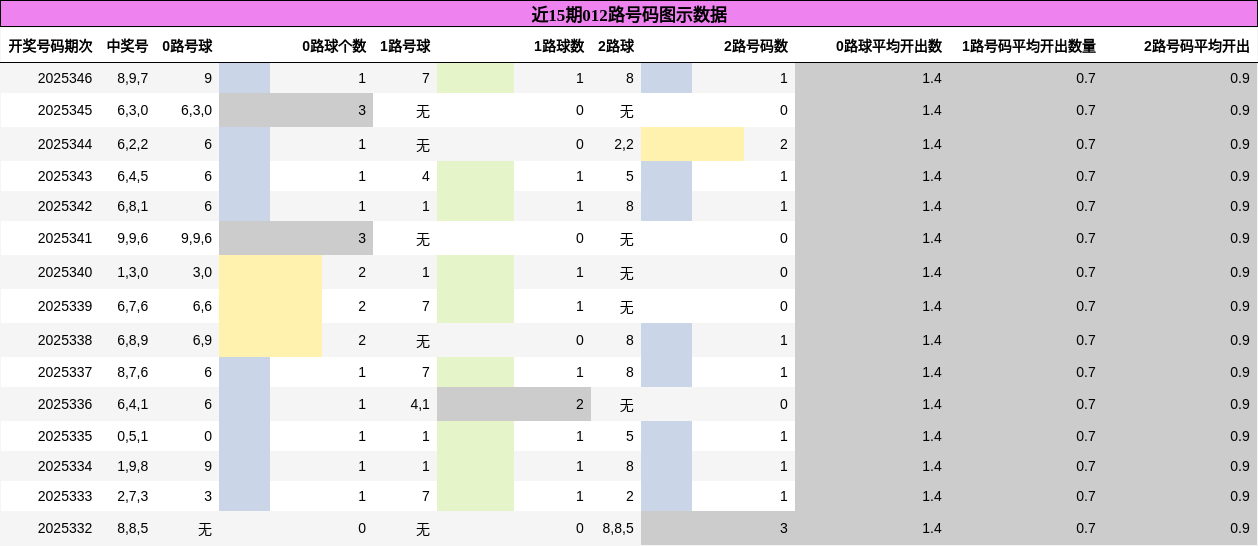The image size is (1258, 546).
Task: Click period number 2025342
Action: click(x=65, y=206)
